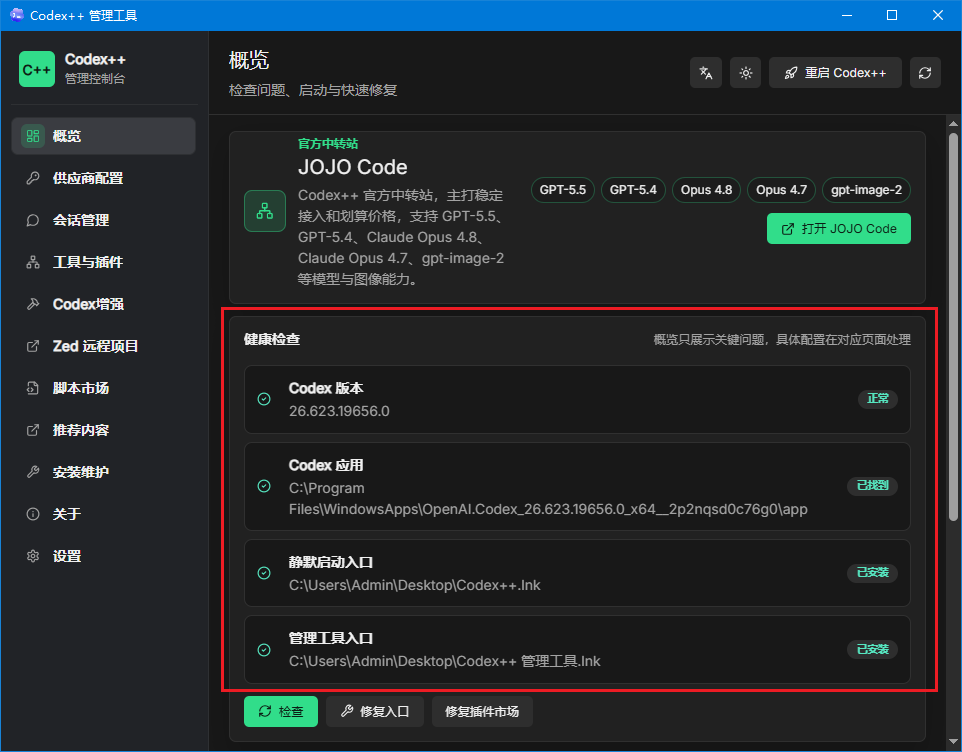Click the hammer icon beside Codex增强
This screenshot has width=962, height=752.
(x=33, y=304)
